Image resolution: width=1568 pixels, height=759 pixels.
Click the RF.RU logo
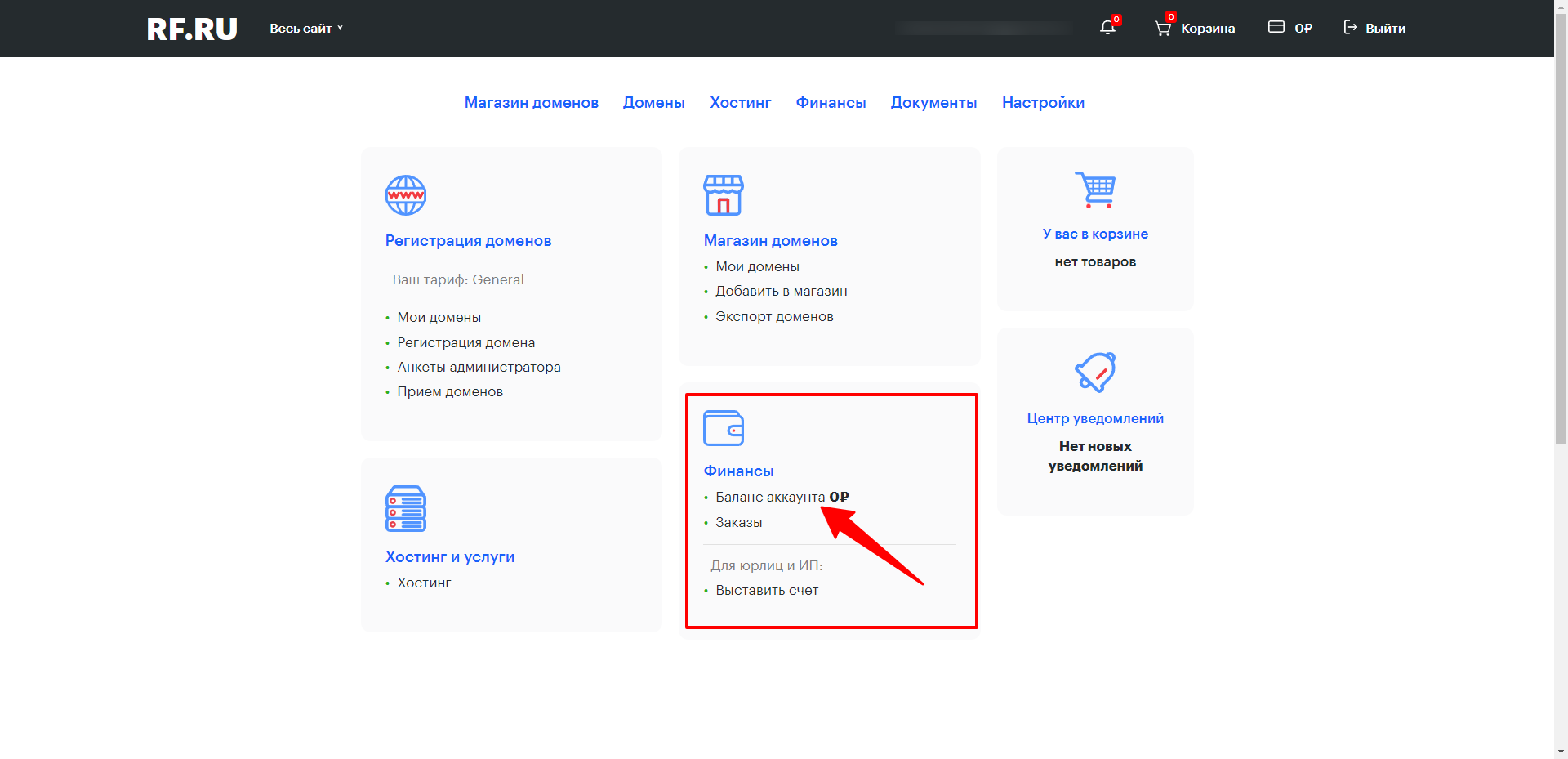(x=192, y=29)
